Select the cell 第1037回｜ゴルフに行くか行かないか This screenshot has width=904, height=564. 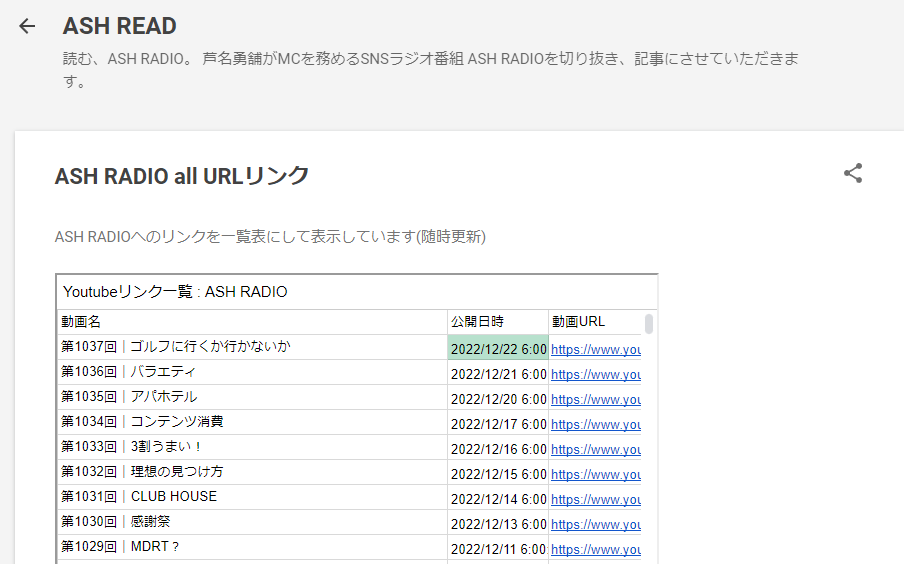click(253, 347)
